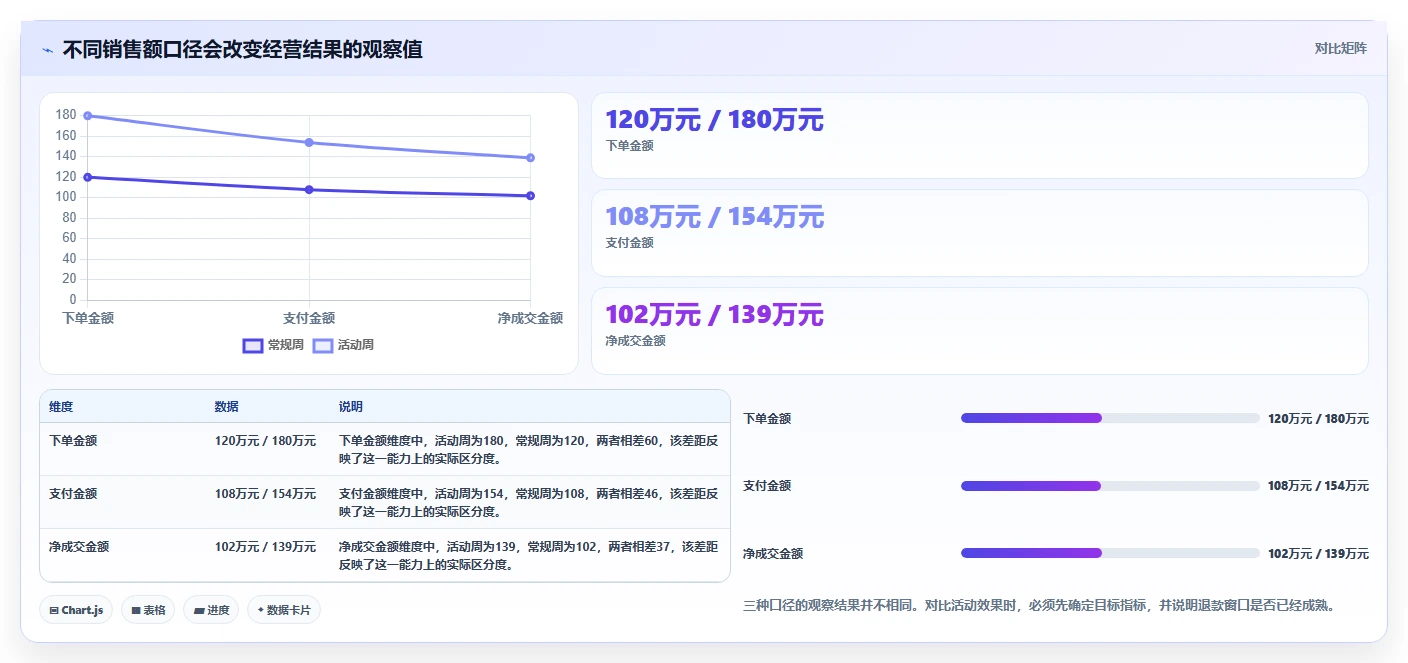Click the 进度 chip icon
Screen dimensions: 1408x663
point(198,610)
